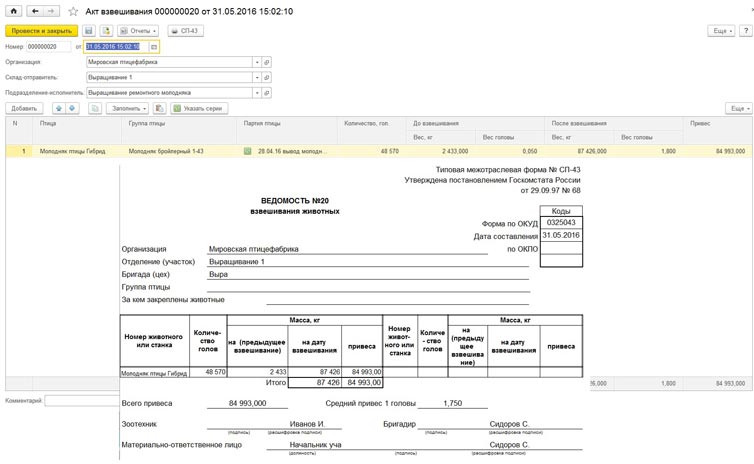
Task: Click Средний привес value 1,750
Action: tap(452, 403)
